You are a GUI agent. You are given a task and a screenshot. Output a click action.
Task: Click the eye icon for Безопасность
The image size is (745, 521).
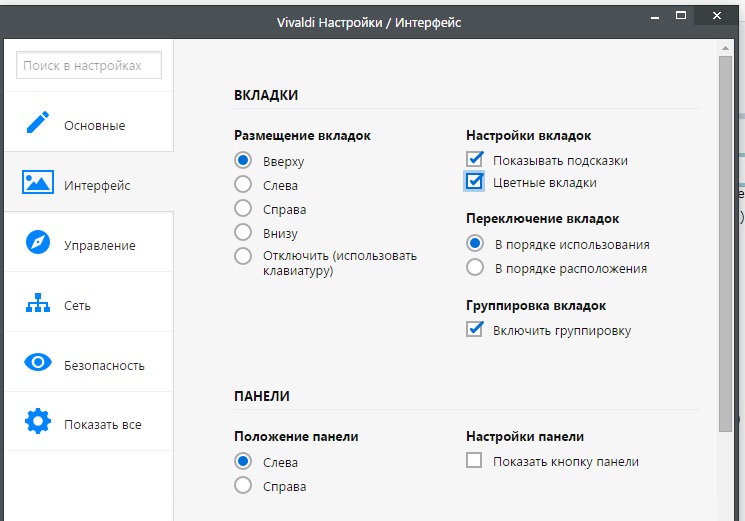tap(38, 362)
